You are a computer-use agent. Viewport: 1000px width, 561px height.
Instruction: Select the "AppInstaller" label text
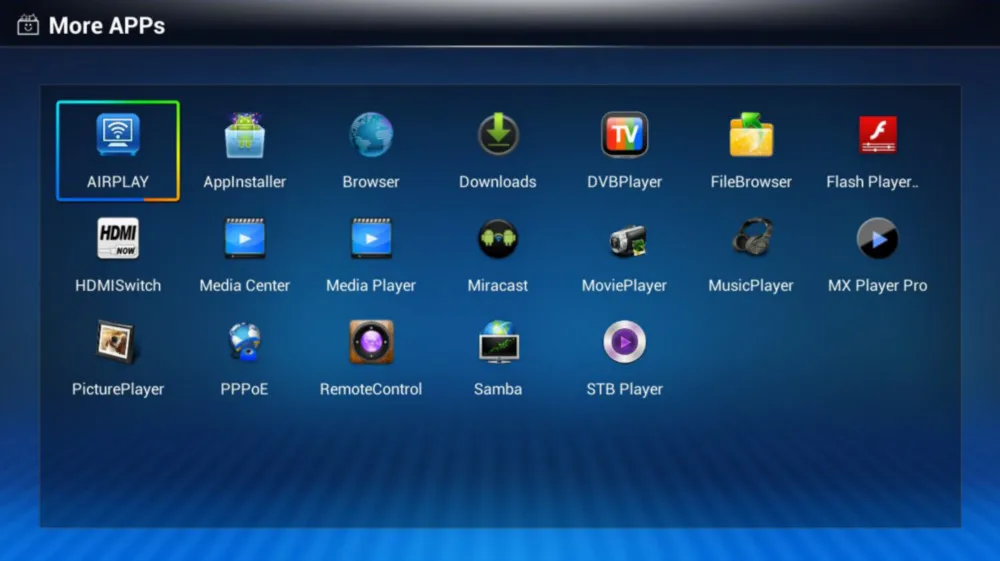click(245, 182)
